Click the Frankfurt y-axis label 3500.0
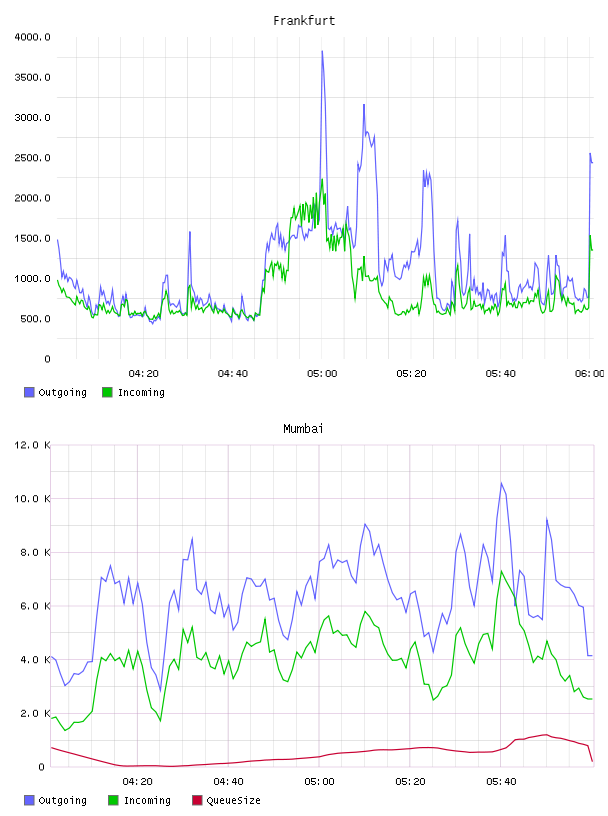This screenshot has width=608, height=816. coord(32,78)
